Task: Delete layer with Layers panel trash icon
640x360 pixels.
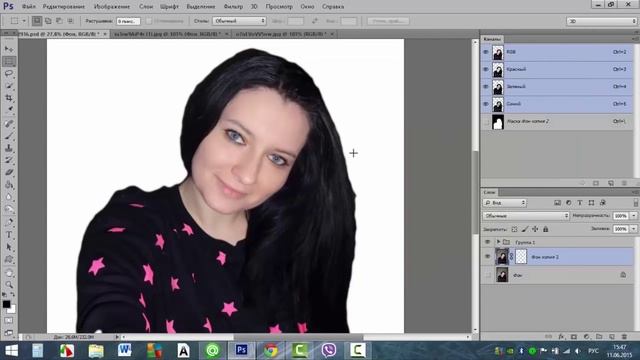Action: [x=624, y=337]
